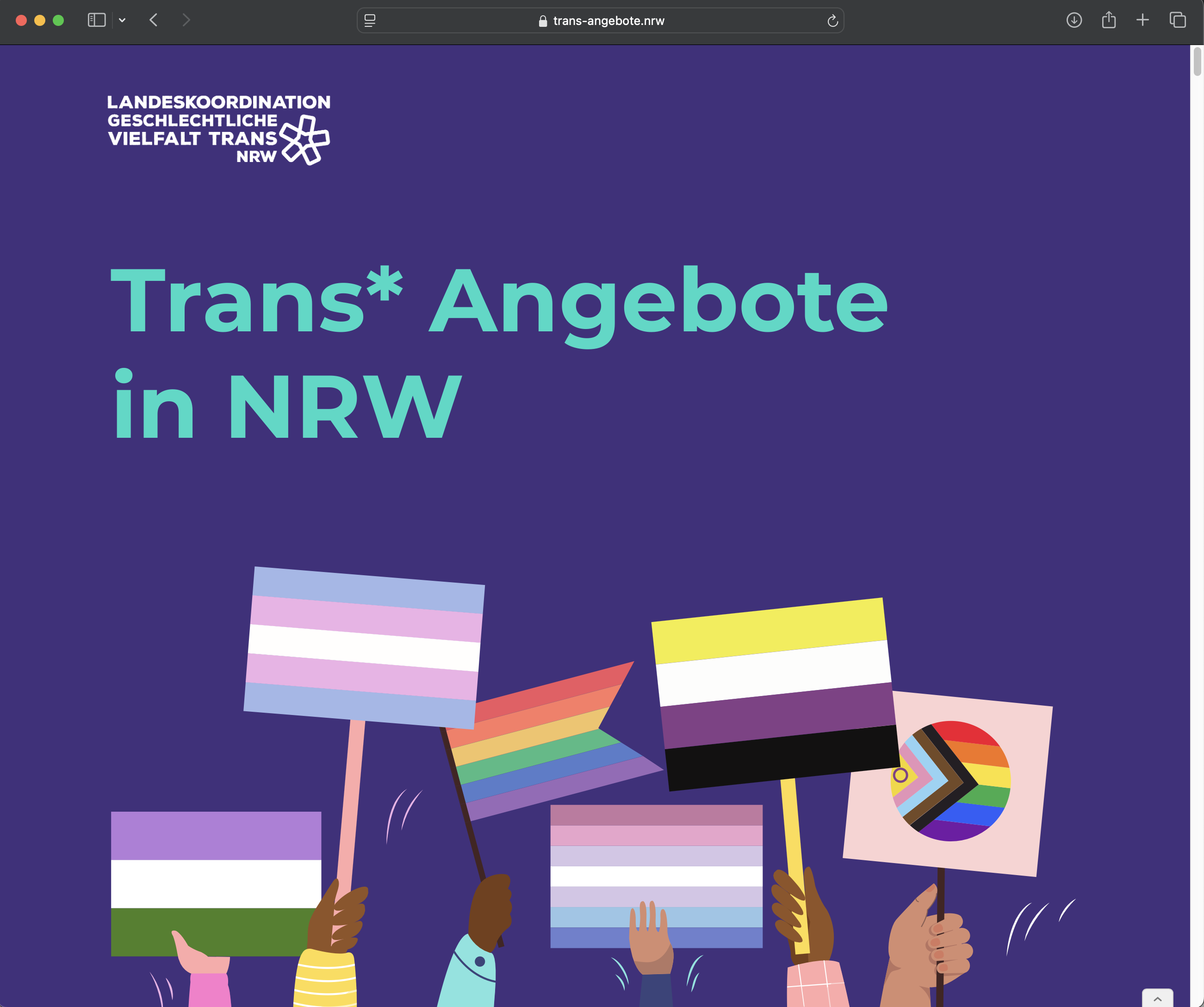
Task: Open a new tab
Action: pyautogui.click(x=1142, y=20)
